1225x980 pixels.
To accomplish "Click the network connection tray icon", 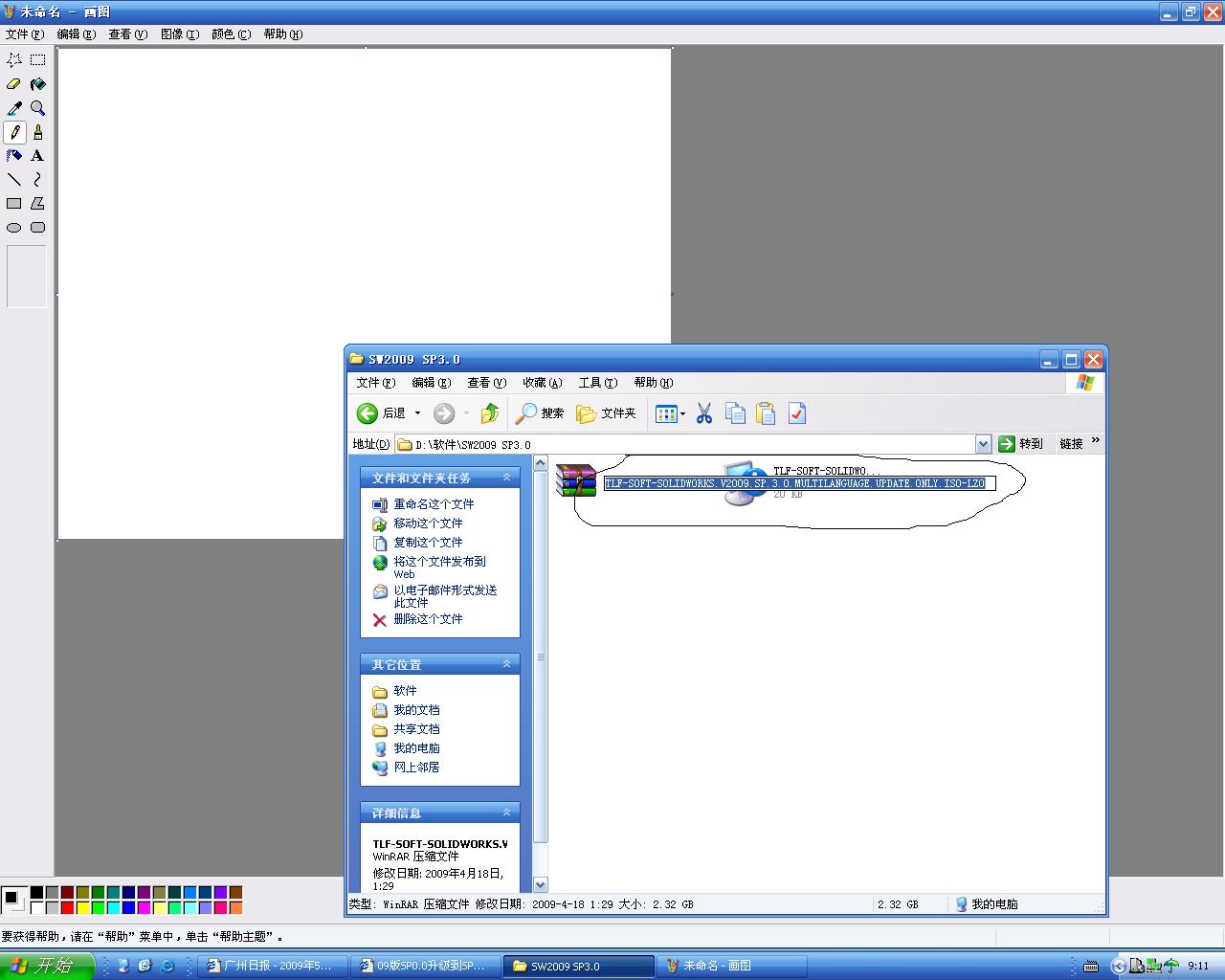I will coord(1153,966).
